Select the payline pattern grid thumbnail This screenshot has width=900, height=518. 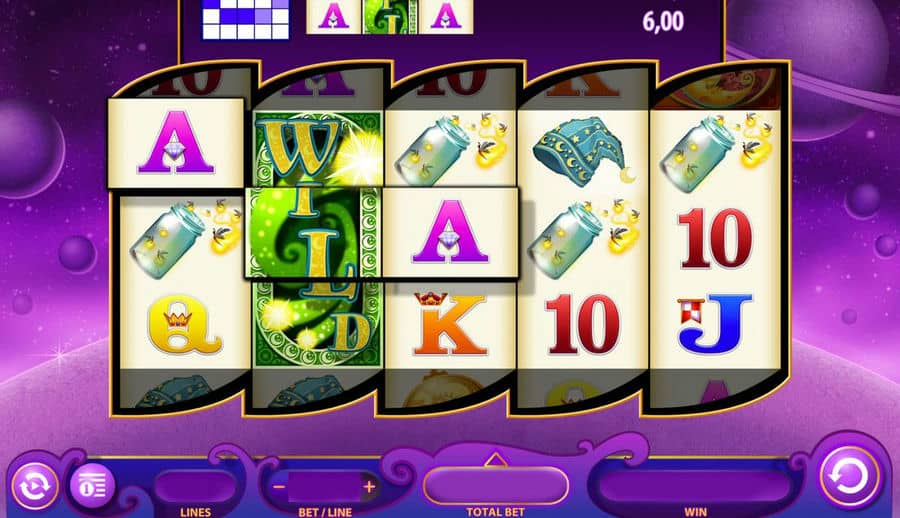[x=246, y=20]
